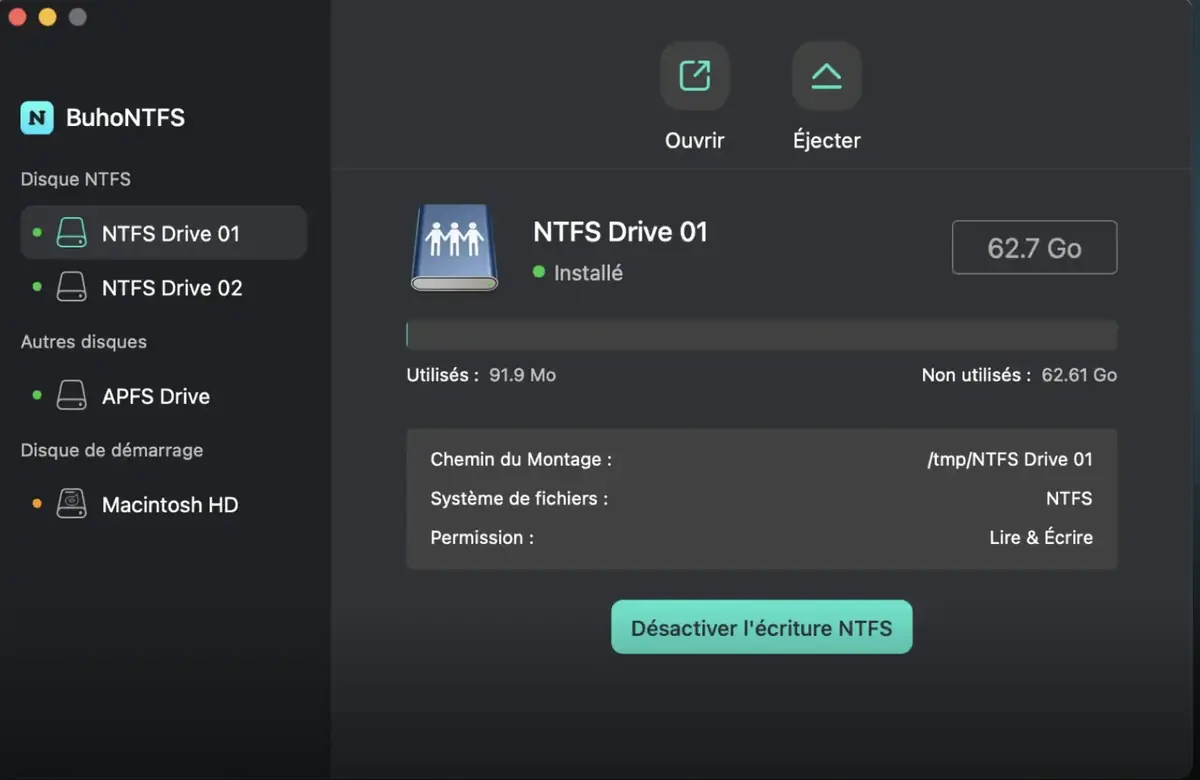Click the BuhoNTFS logo icon
The height and width of the screenshot is (780, 1200).
click(x=37, y=117)
